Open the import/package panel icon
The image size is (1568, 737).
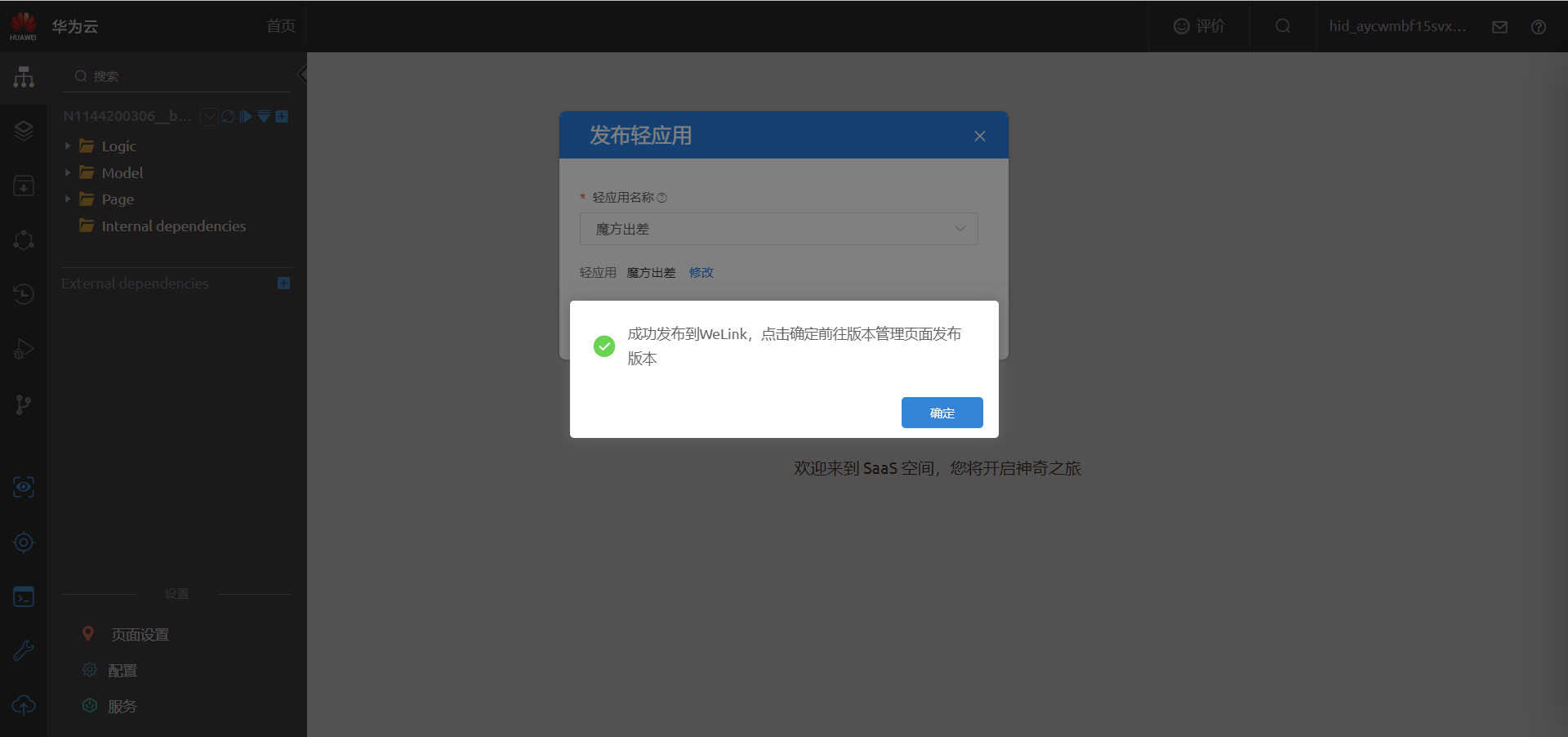click(x=23, y=185)
